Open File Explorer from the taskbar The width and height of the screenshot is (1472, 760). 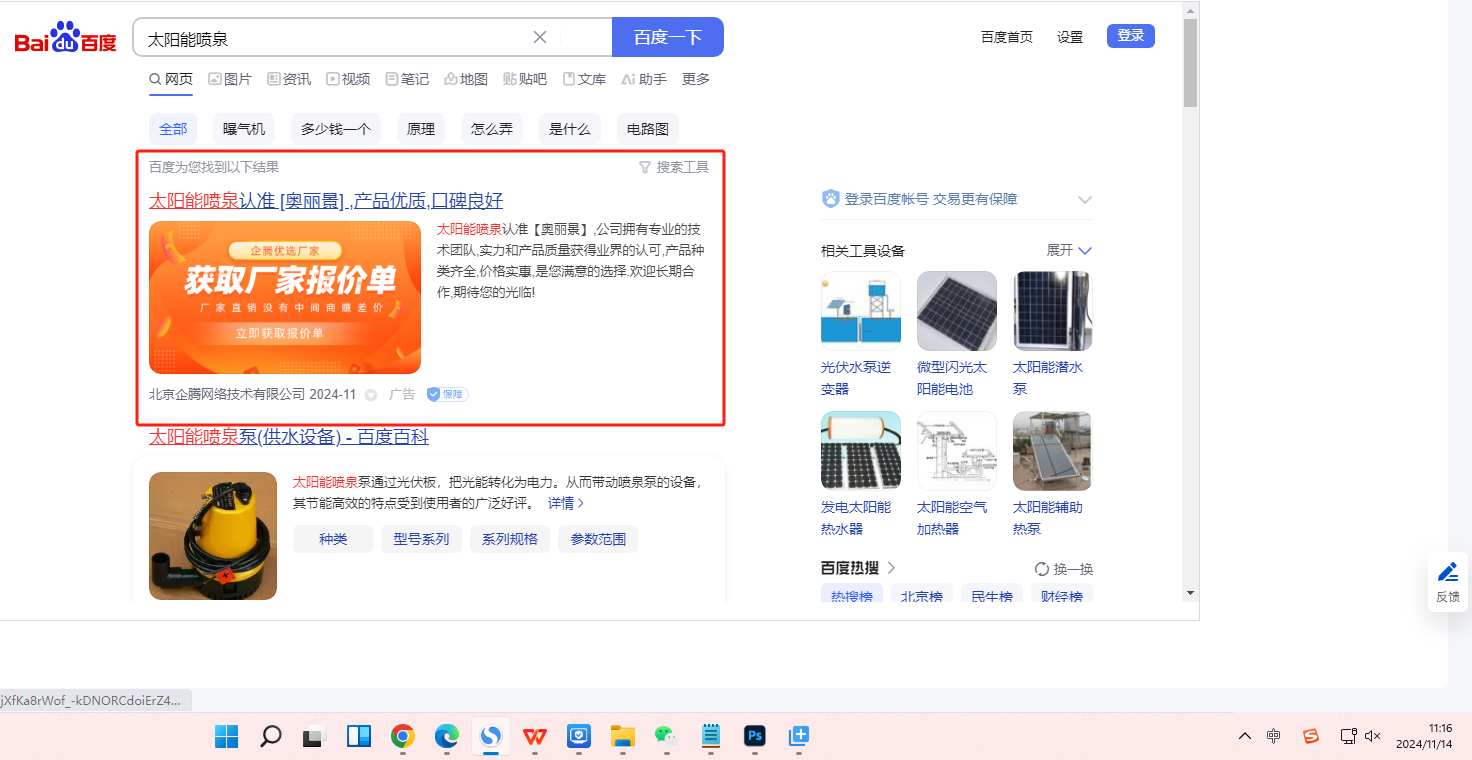tap(623, 737)
